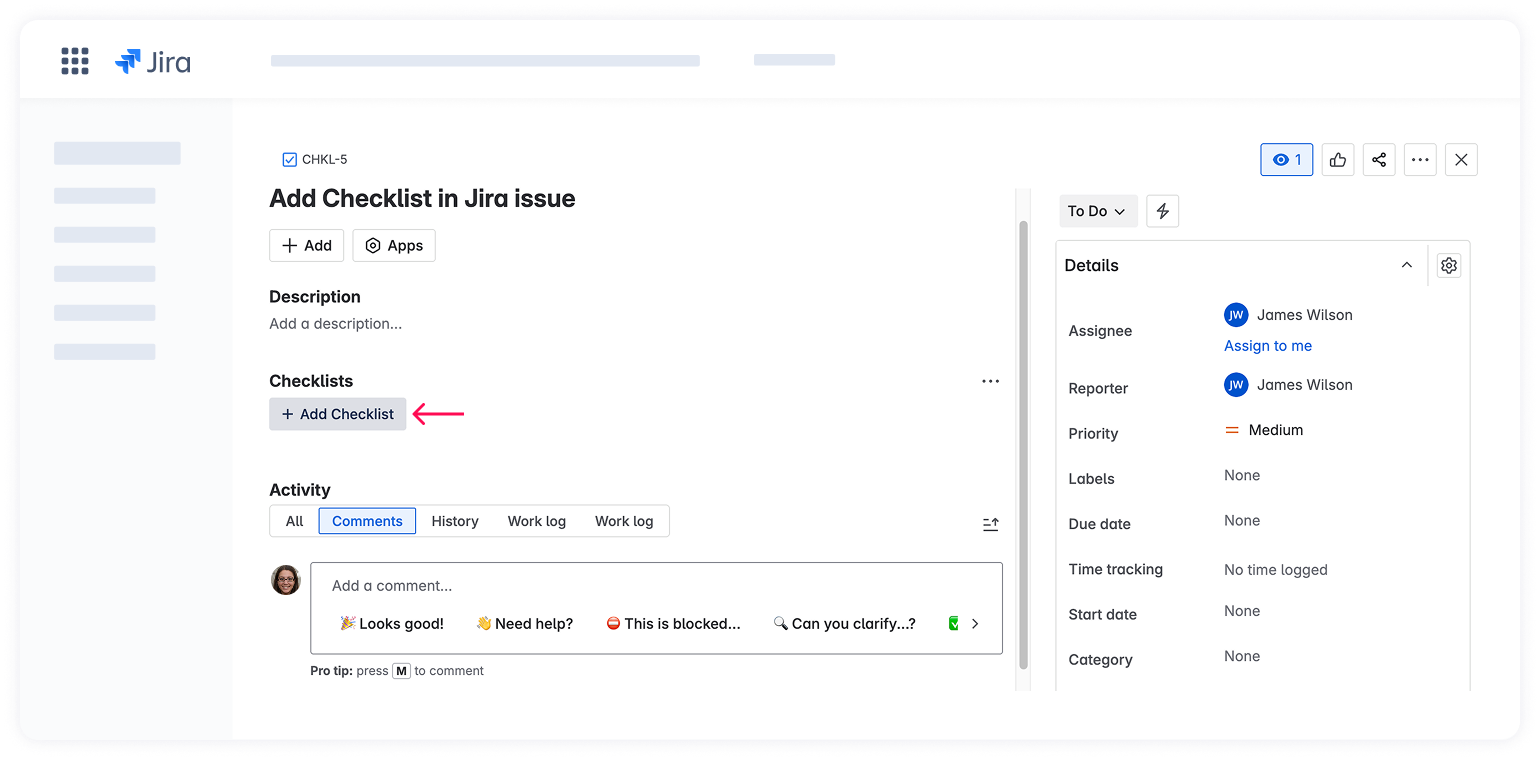1540x760 pixels.
Task: Open the Checklists section ellipsis menu
Action: (990, 381)
